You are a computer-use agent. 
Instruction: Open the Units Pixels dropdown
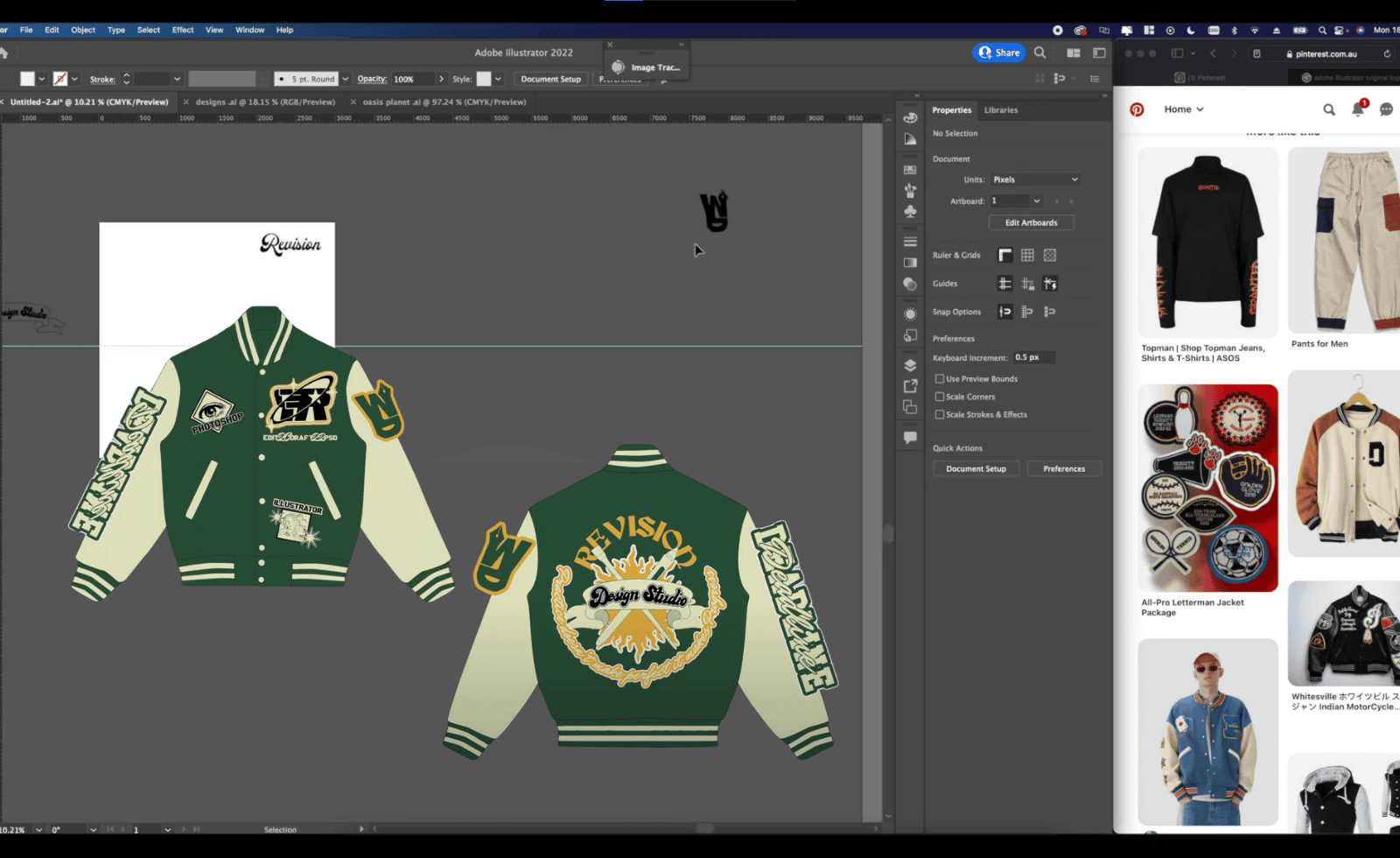click(x=1035, y=179)
